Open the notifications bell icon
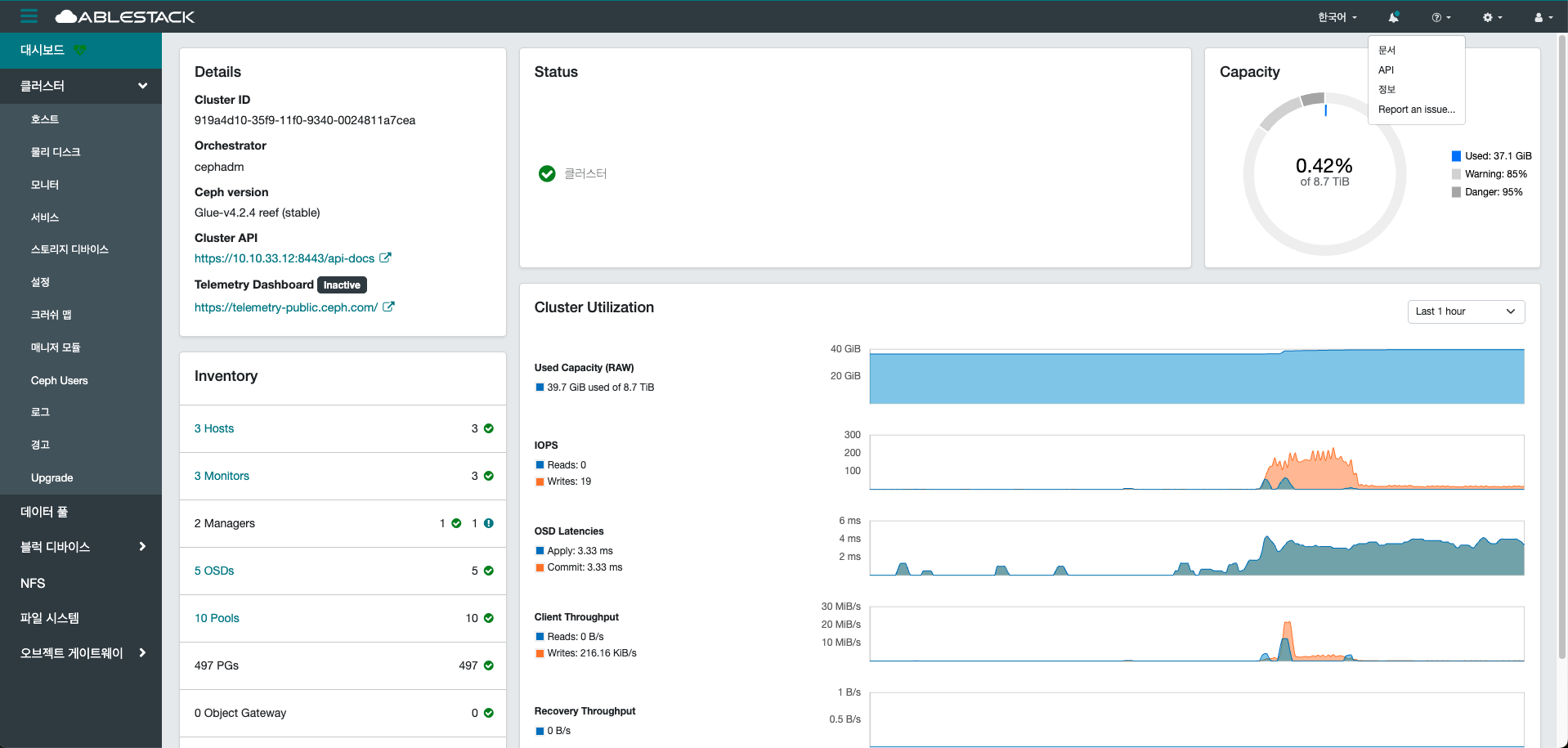1568x748 pixels. [1393, 17]
